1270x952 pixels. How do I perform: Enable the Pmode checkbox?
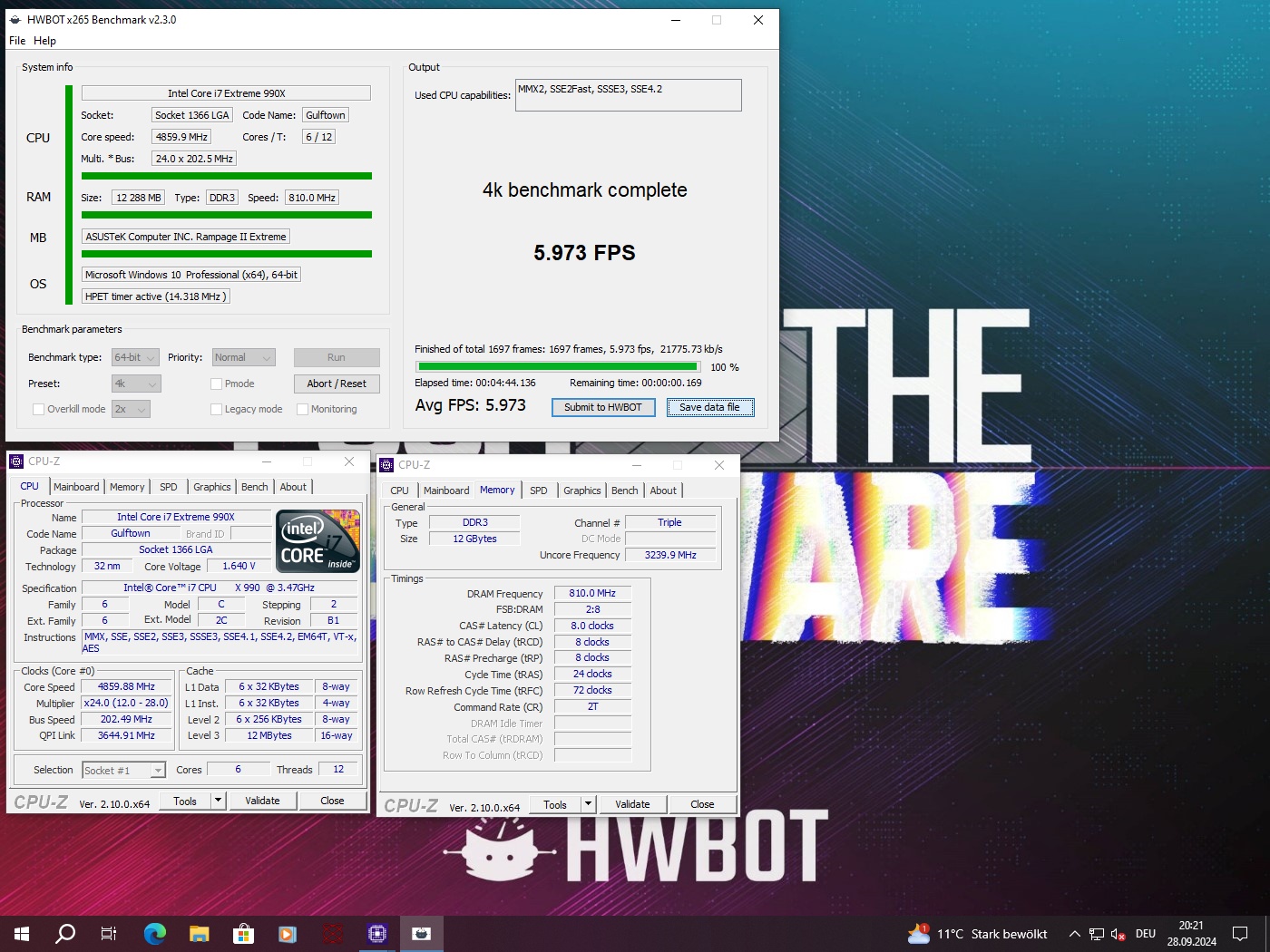point(216,384)
